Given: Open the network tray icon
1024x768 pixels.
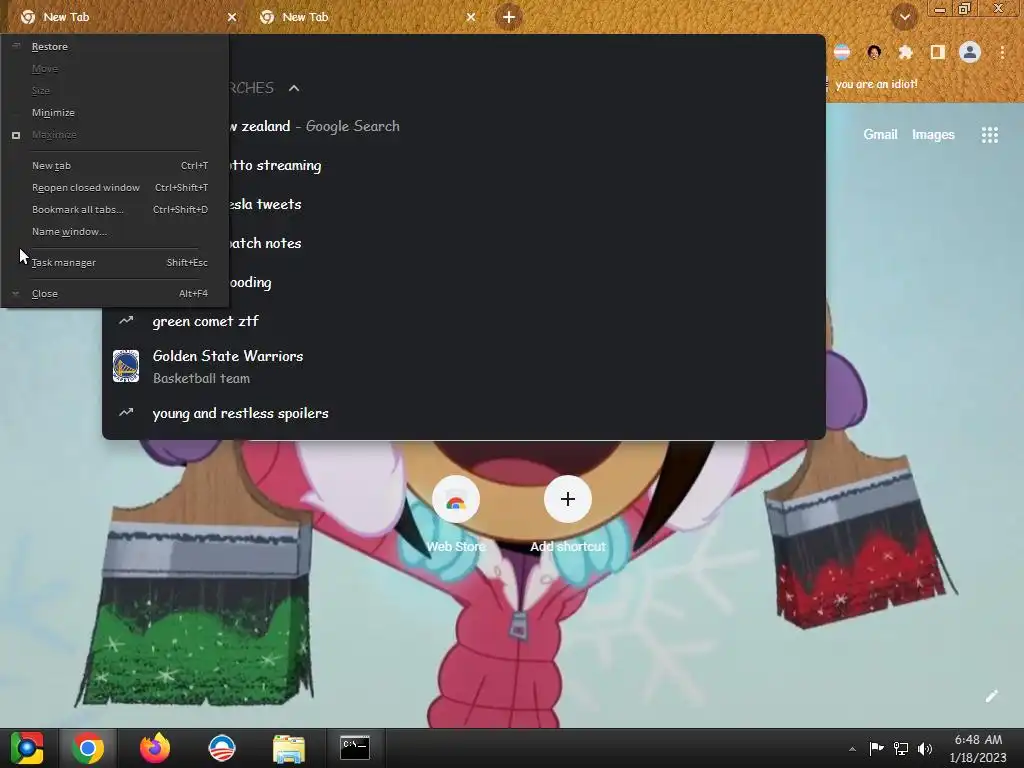Looking at the screenshot, I should [x=901, y=748].
